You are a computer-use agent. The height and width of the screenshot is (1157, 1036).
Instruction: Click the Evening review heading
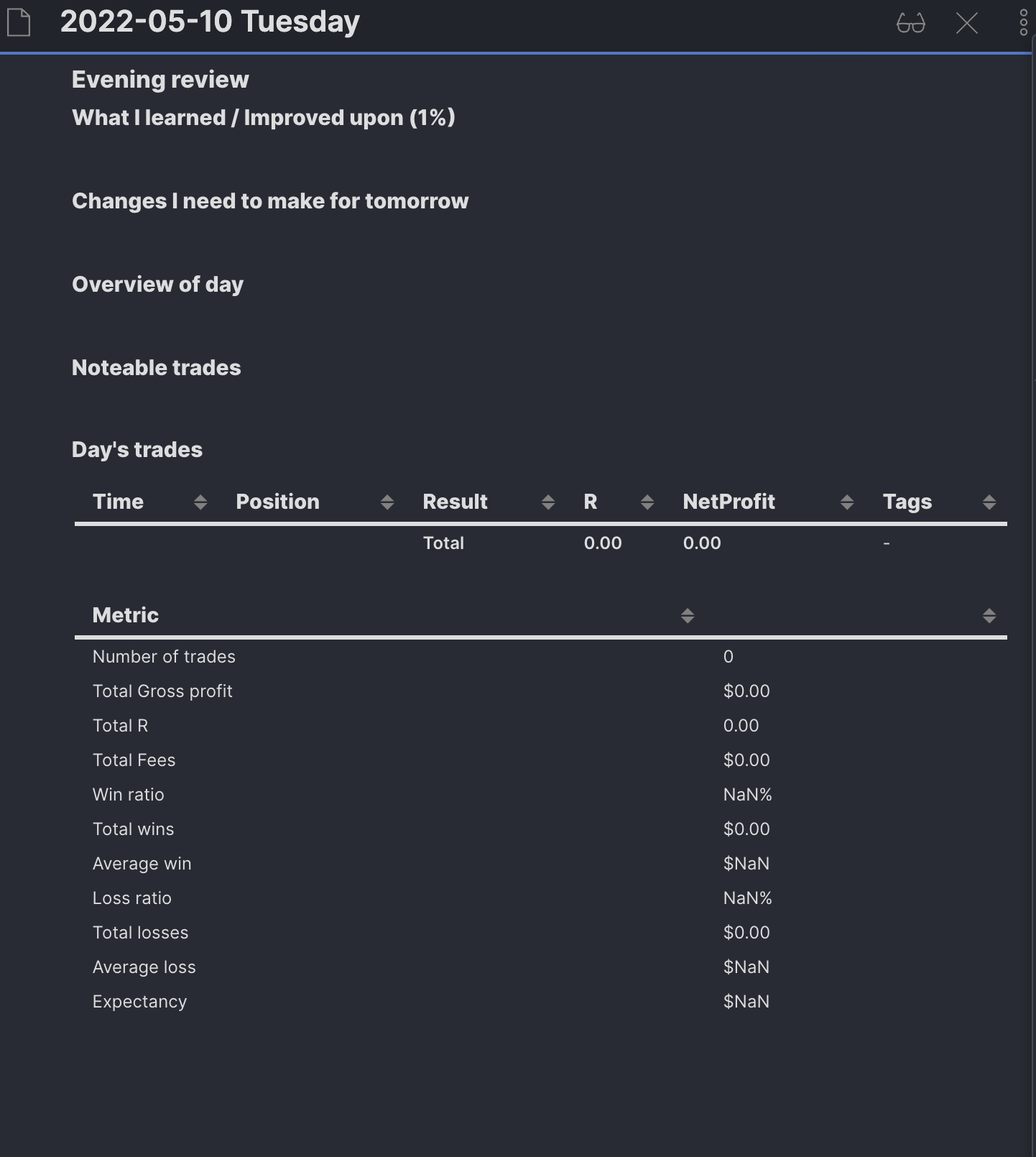159,79
